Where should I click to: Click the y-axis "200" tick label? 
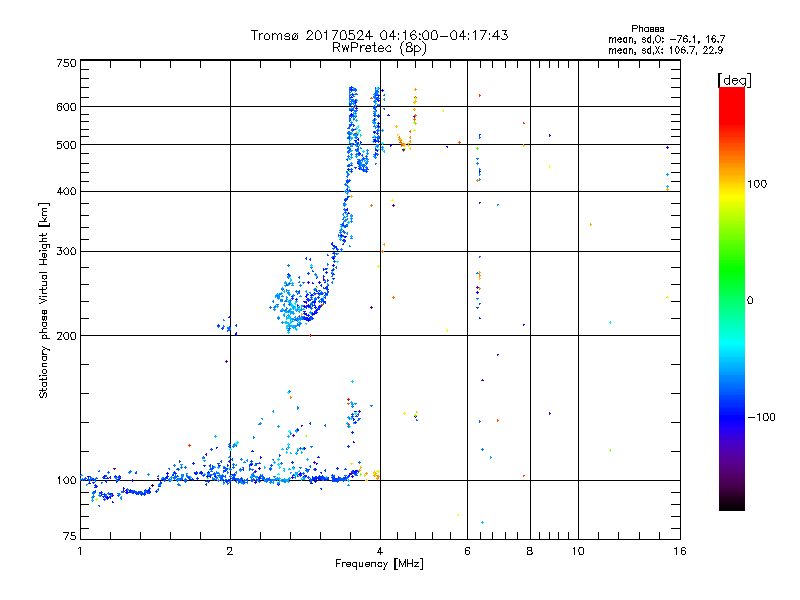point(66,336)
